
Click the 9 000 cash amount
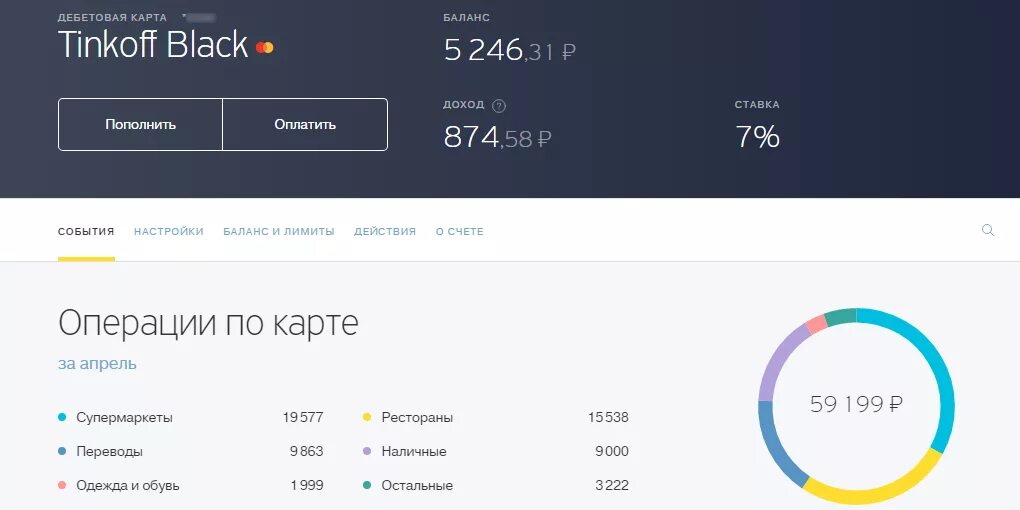[611, 451]
